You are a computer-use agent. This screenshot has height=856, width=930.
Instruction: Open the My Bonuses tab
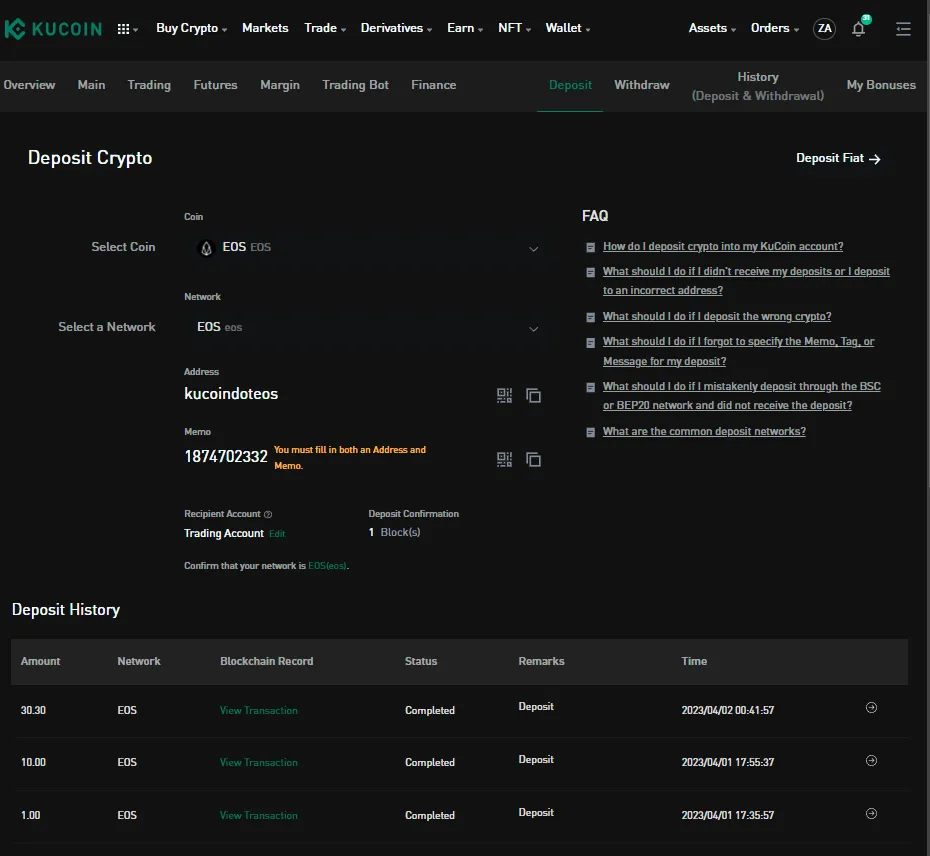[881, 85]
